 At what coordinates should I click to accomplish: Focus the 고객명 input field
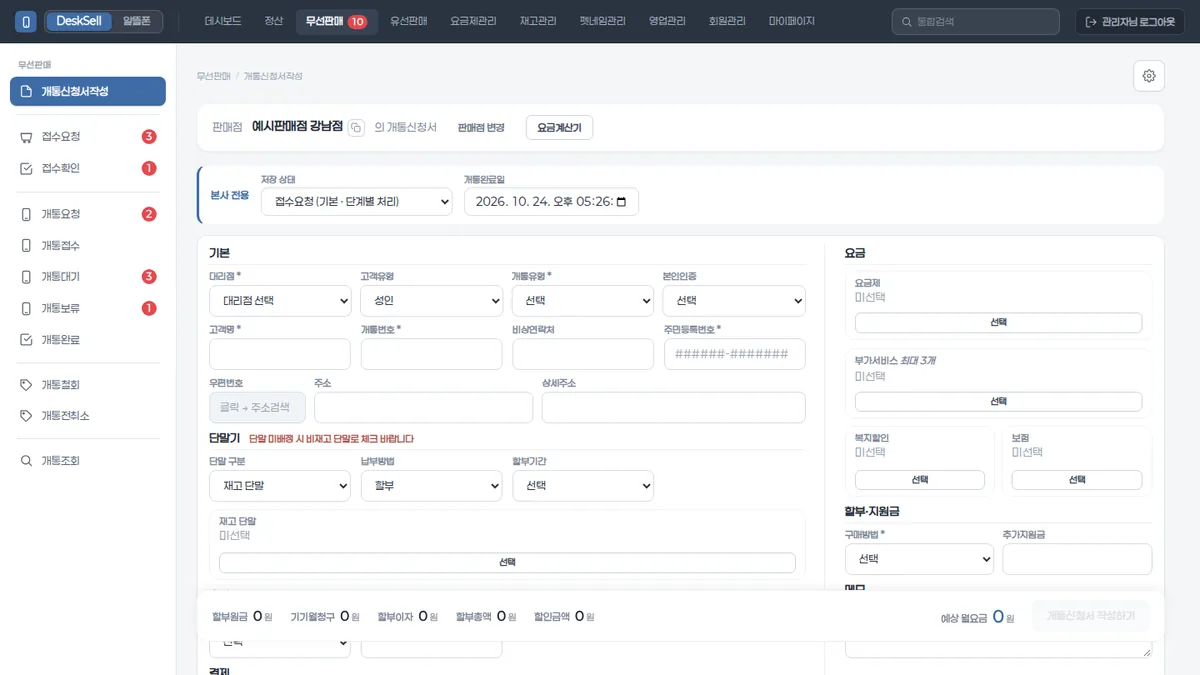pyautogui.click(x=280, y=354)
